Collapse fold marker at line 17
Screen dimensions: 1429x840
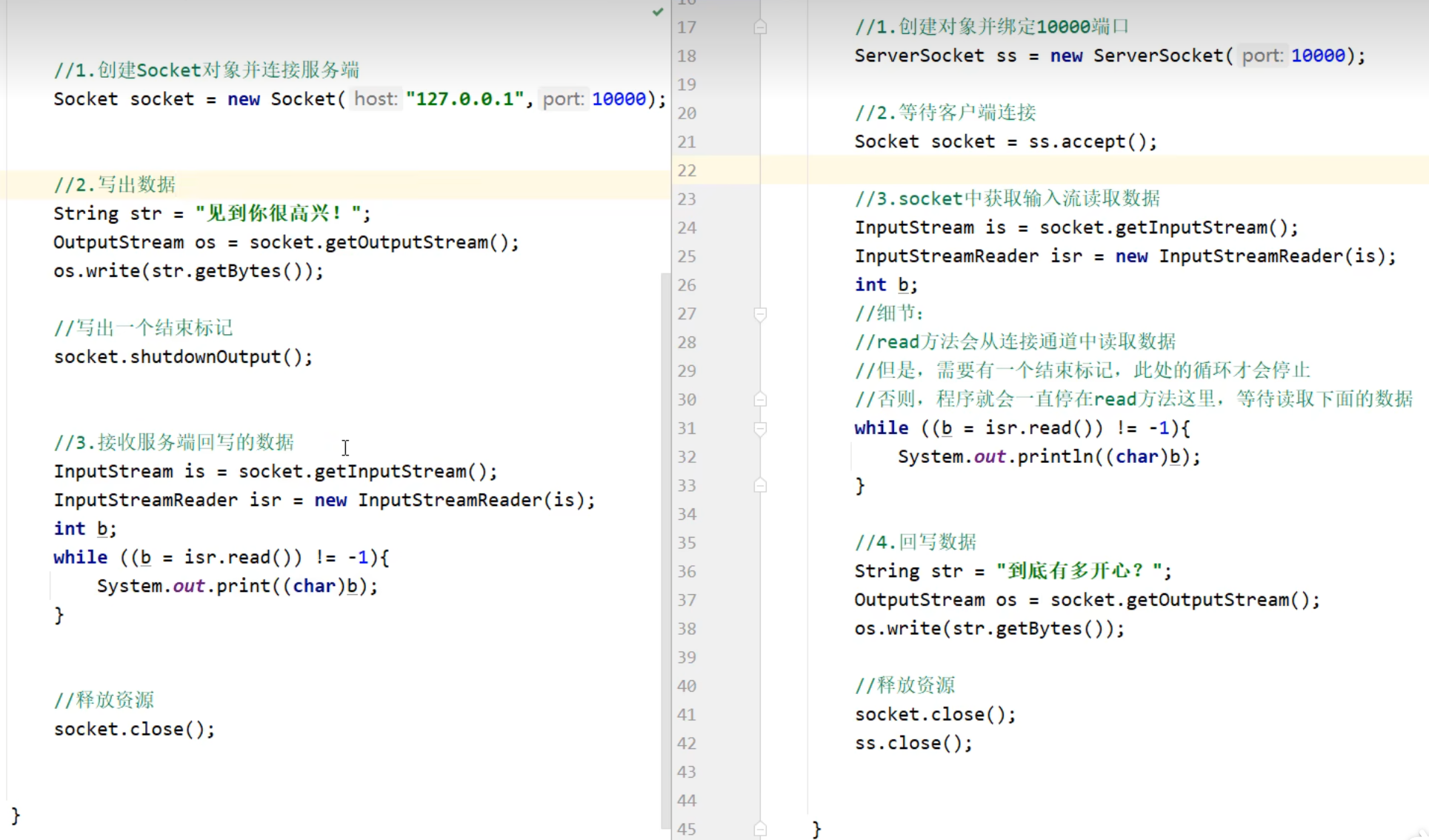[760, 27]
